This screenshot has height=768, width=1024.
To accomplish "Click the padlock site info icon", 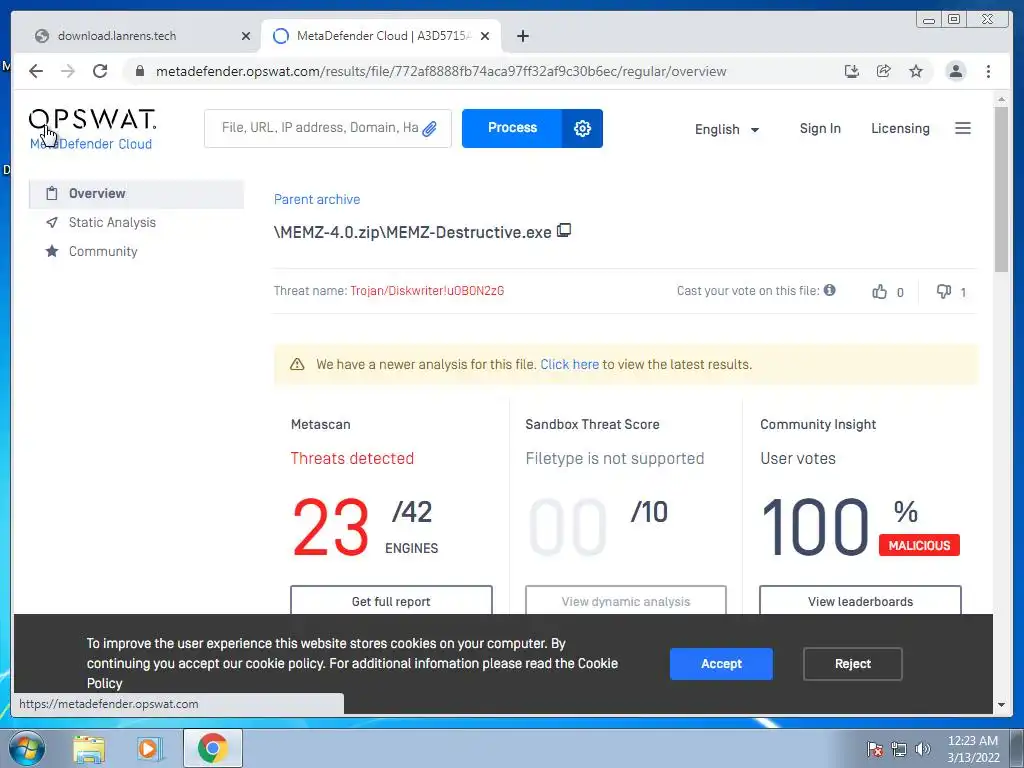I will 139,71.
